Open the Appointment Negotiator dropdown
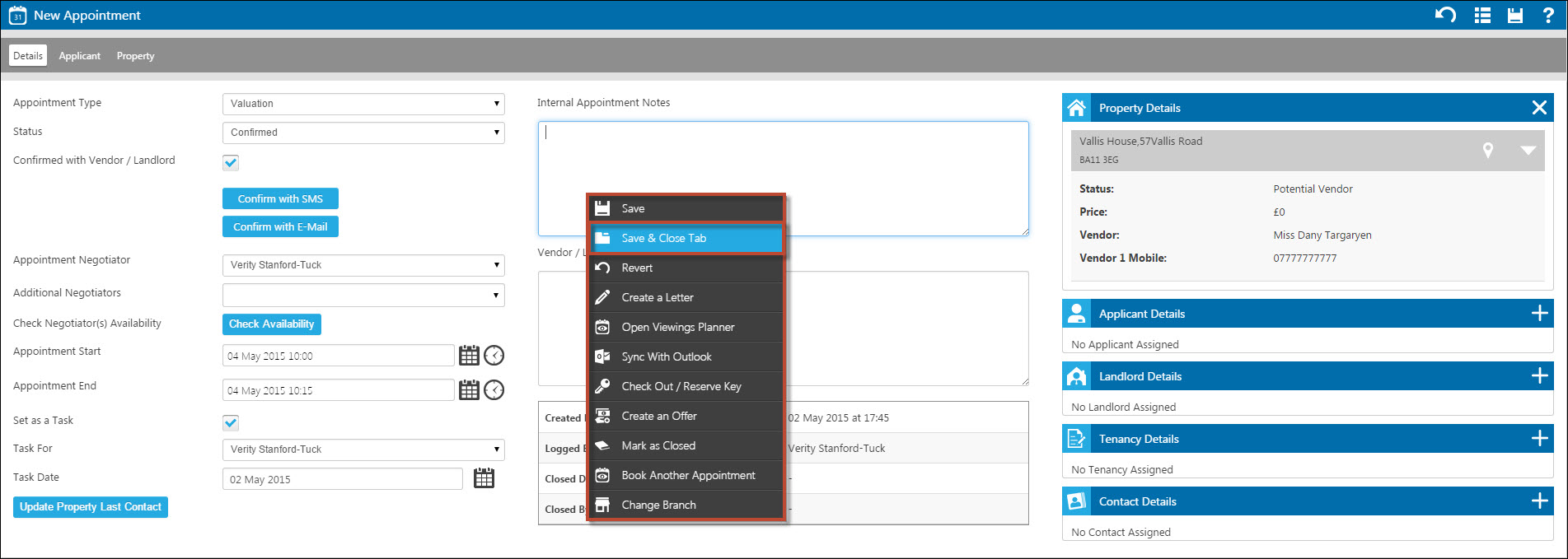Image resolution: width=1568 pixels, height=559 pixels. [363, 265]
